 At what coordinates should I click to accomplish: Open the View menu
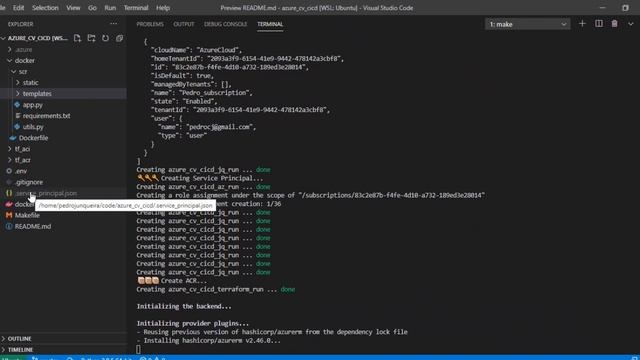[x=73, y=8]
